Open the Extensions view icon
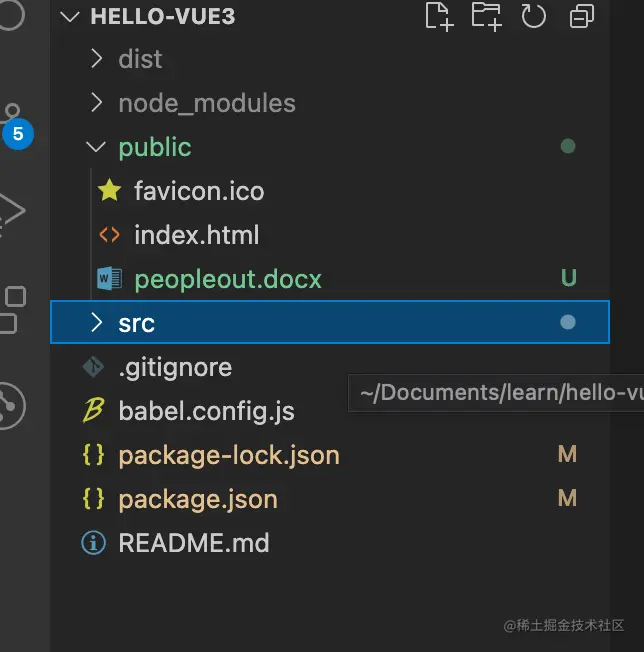This screenshot has width=644, height=652. [x=12, y=310]
